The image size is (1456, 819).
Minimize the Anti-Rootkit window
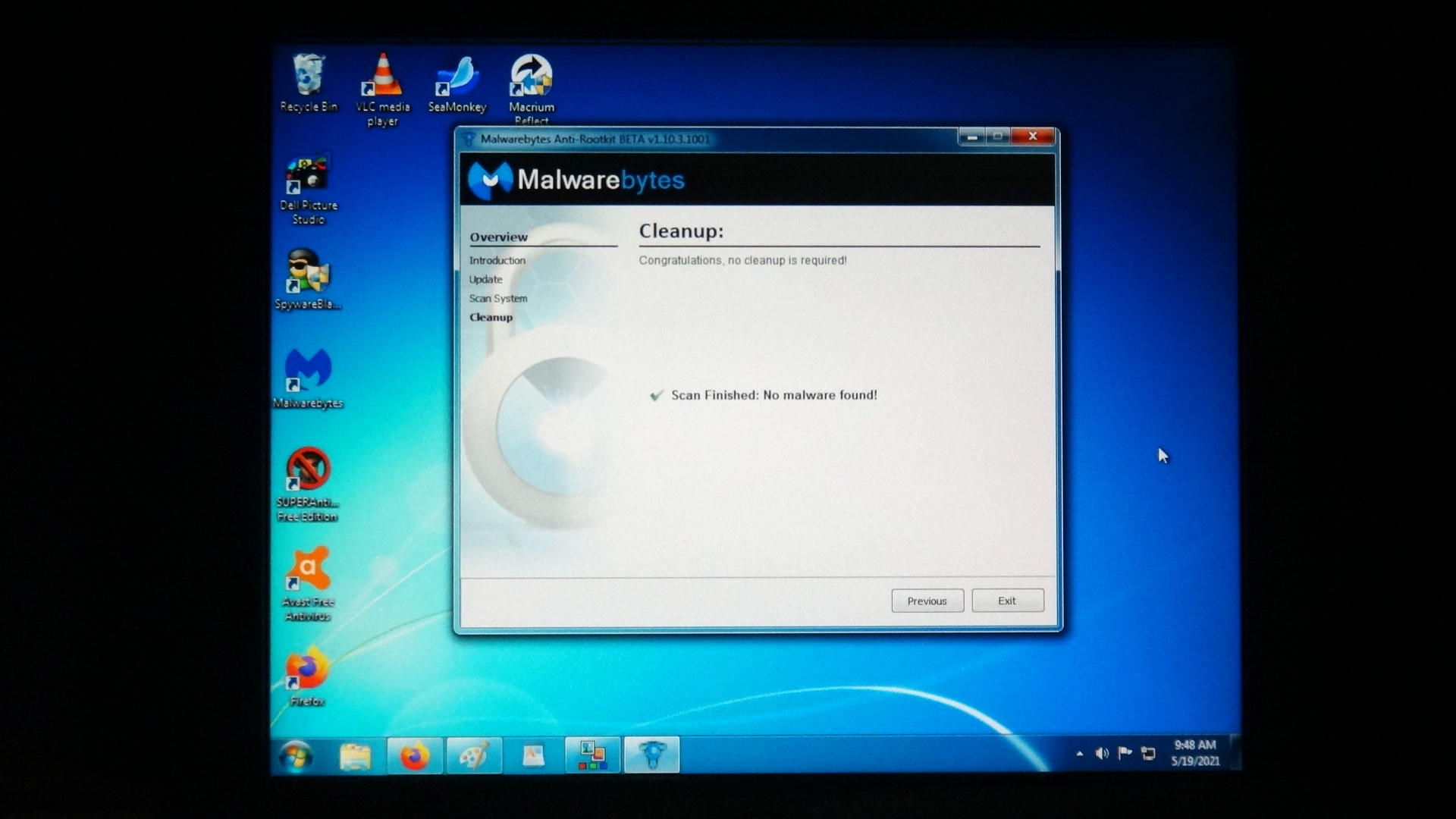[x=971, y=136]
